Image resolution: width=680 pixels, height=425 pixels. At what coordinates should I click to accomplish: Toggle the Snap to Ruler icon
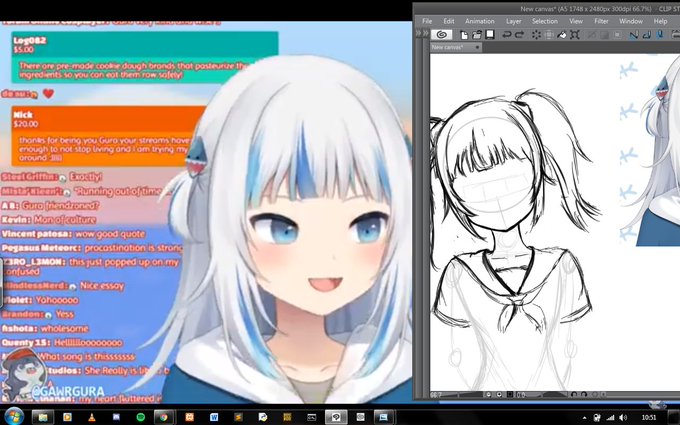(634, 35)
